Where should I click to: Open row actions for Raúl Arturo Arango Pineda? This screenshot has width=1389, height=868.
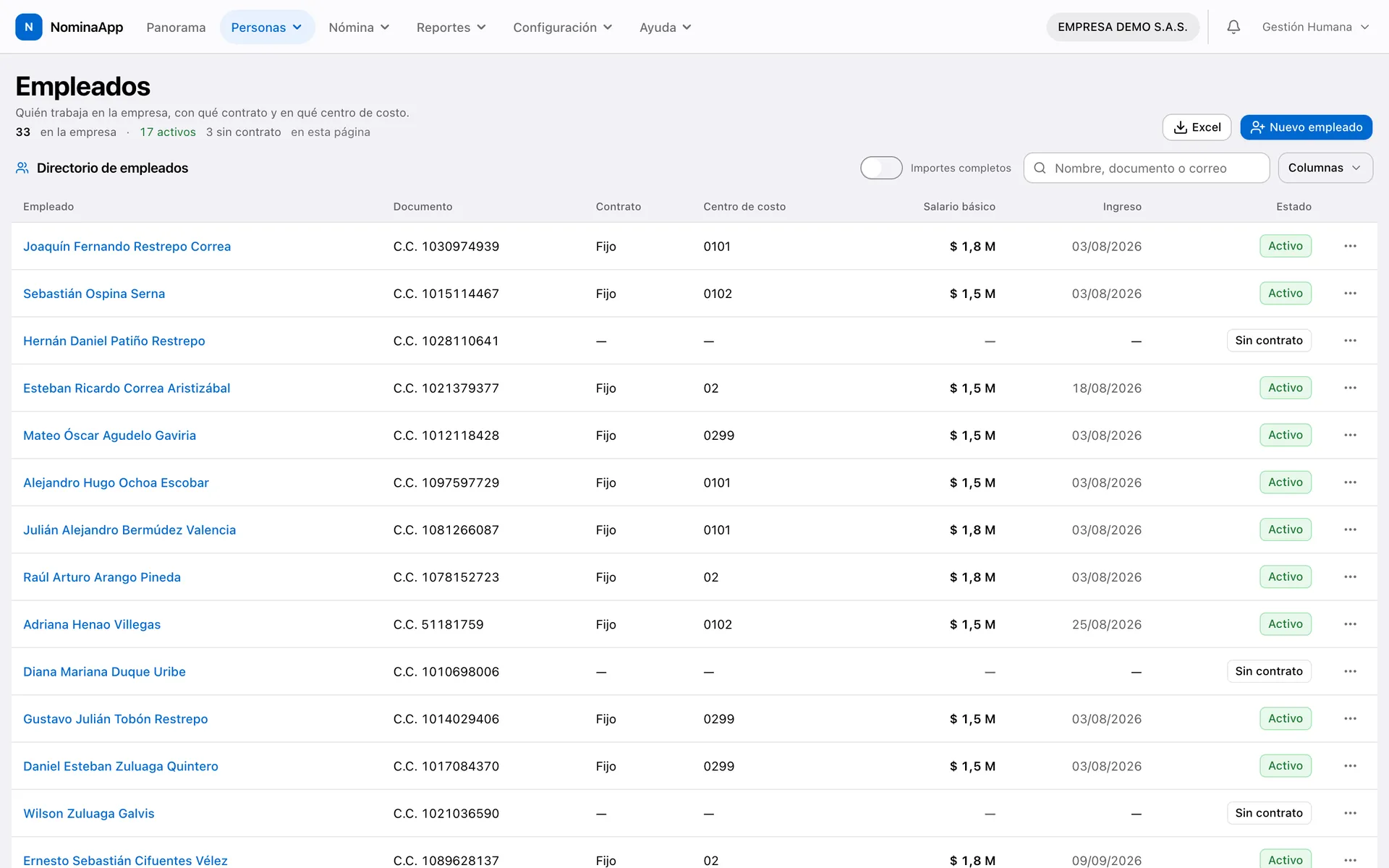(1350, 576)
